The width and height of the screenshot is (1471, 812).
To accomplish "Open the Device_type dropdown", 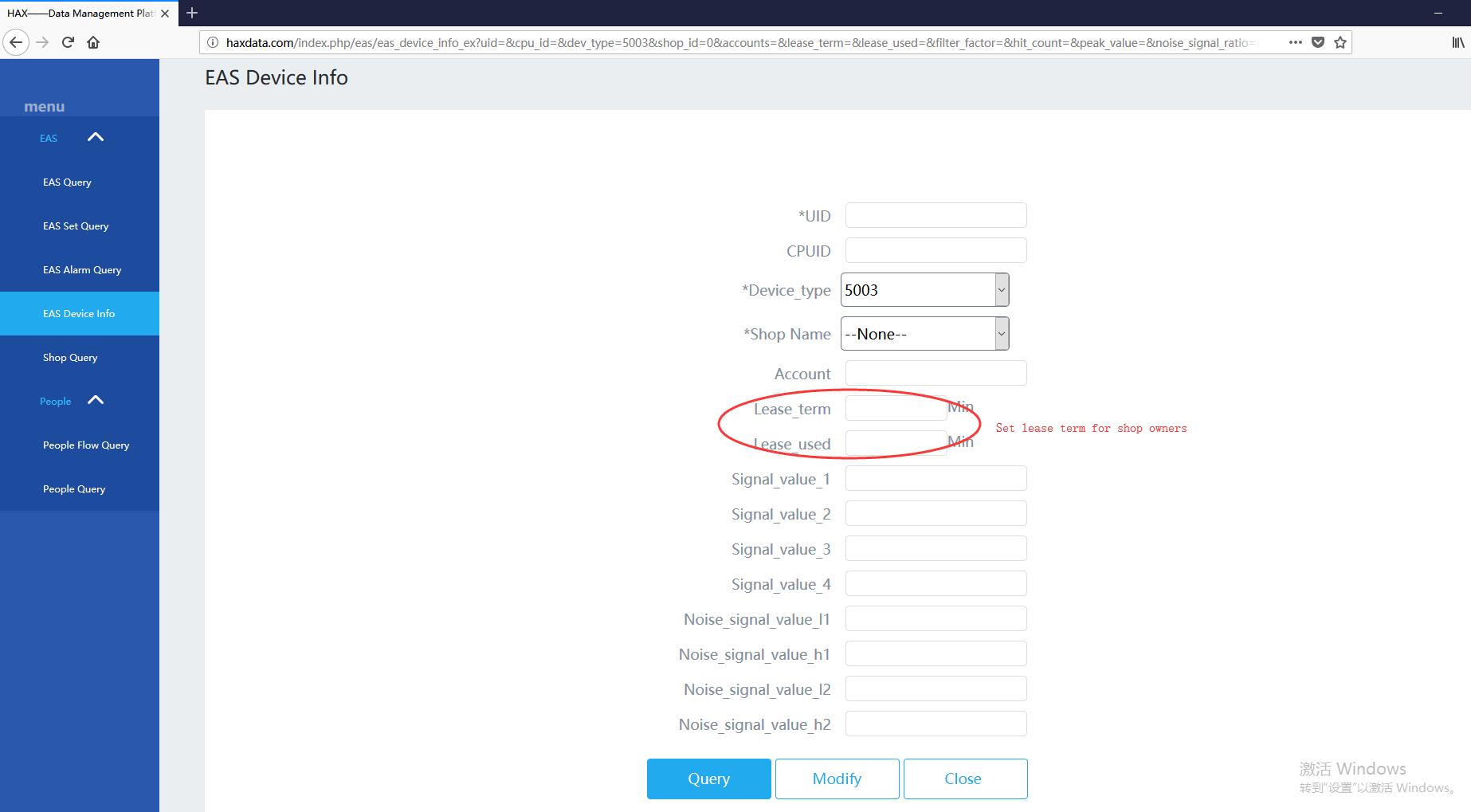I will pos(925,290).
